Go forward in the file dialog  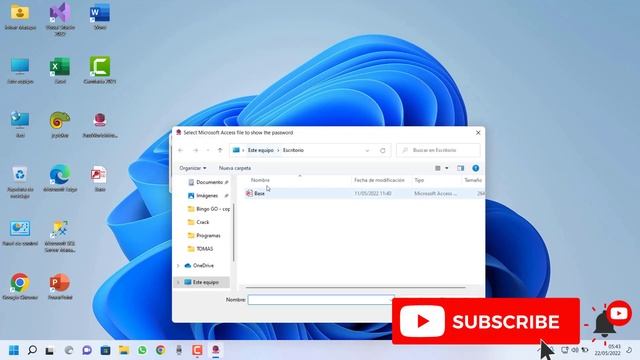pos(196,150)
